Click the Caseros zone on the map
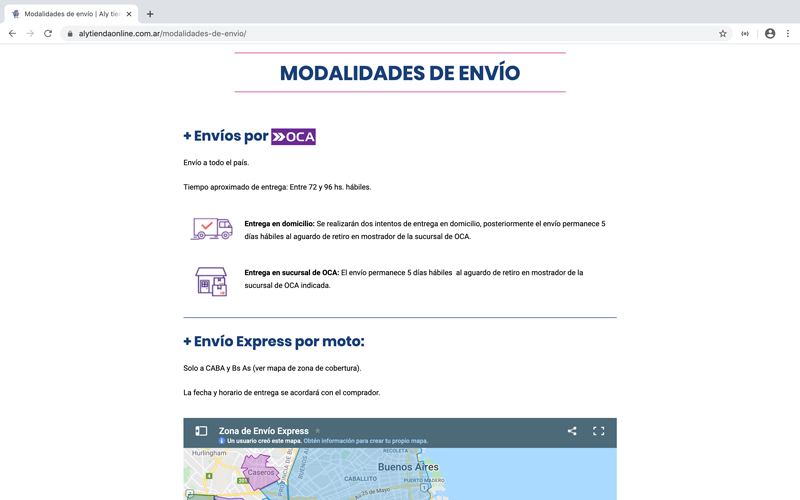This screenshot has width=800, height=500. (x=261, y=471)
